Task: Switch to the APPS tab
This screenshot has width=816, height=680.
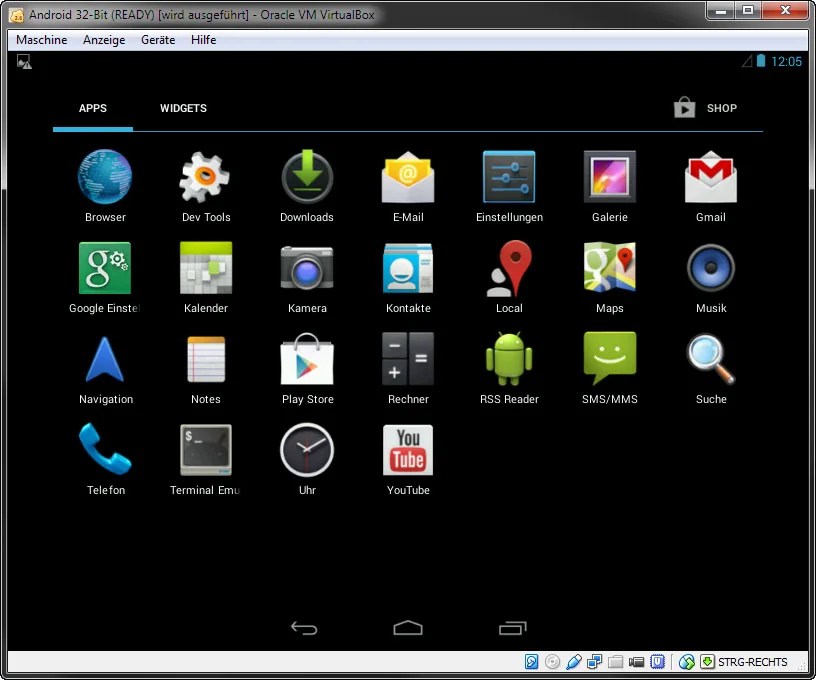Action: (93, 108)
